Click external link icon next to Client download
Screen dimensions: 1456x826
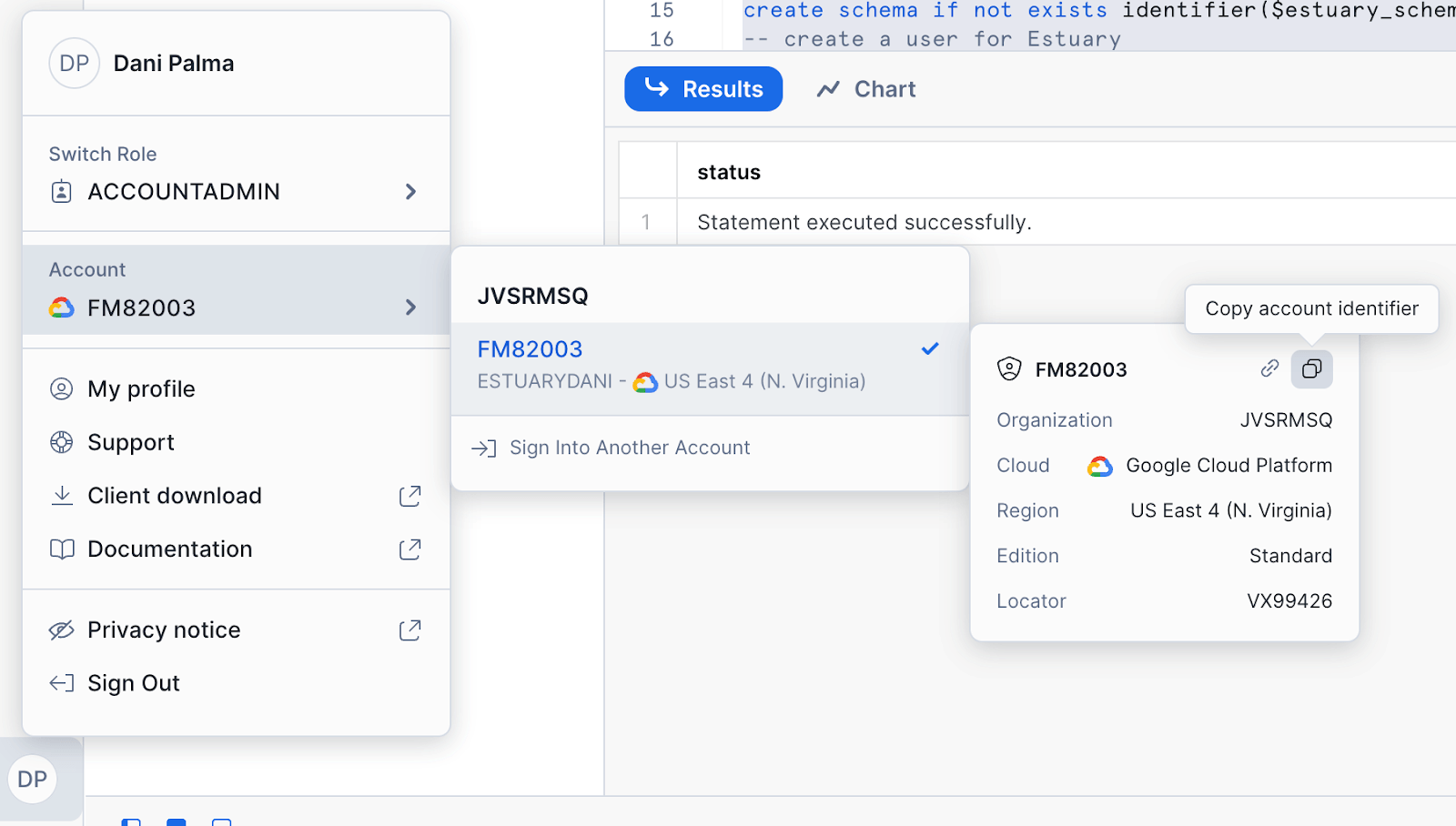[x=409, y=496]
